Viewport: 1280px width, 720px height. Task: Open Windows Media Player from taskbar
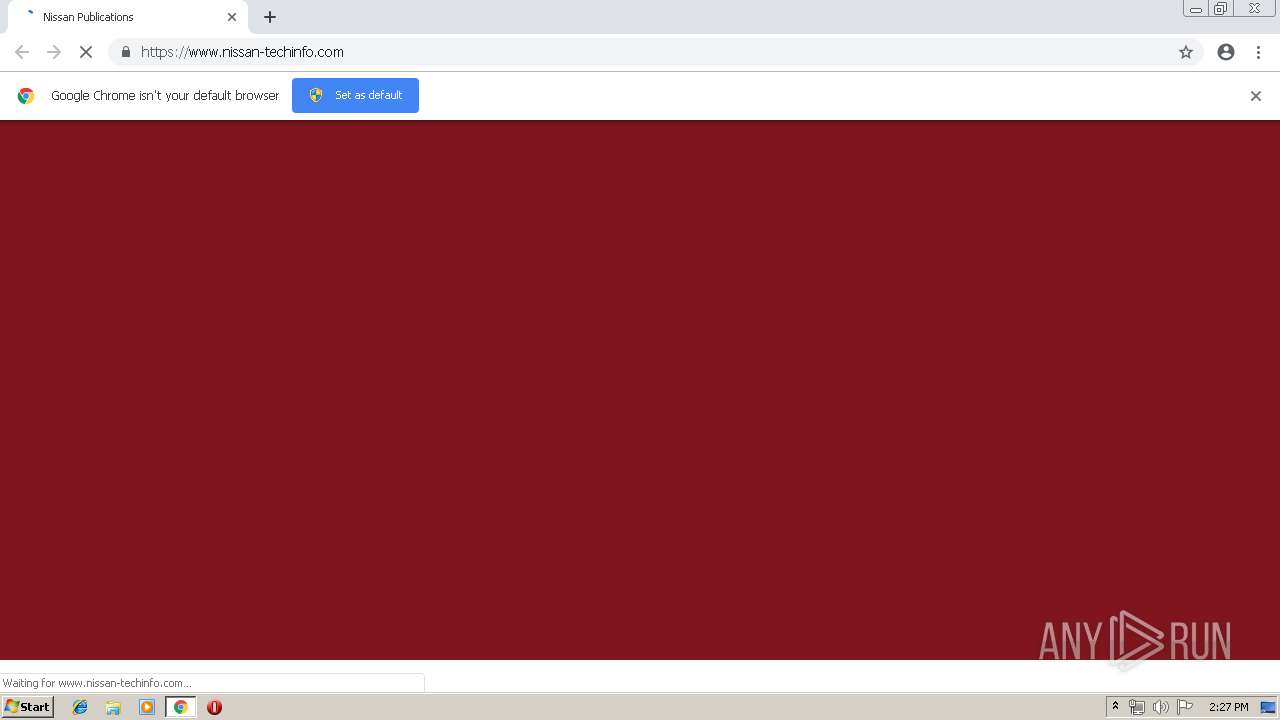tap(147, 707)
